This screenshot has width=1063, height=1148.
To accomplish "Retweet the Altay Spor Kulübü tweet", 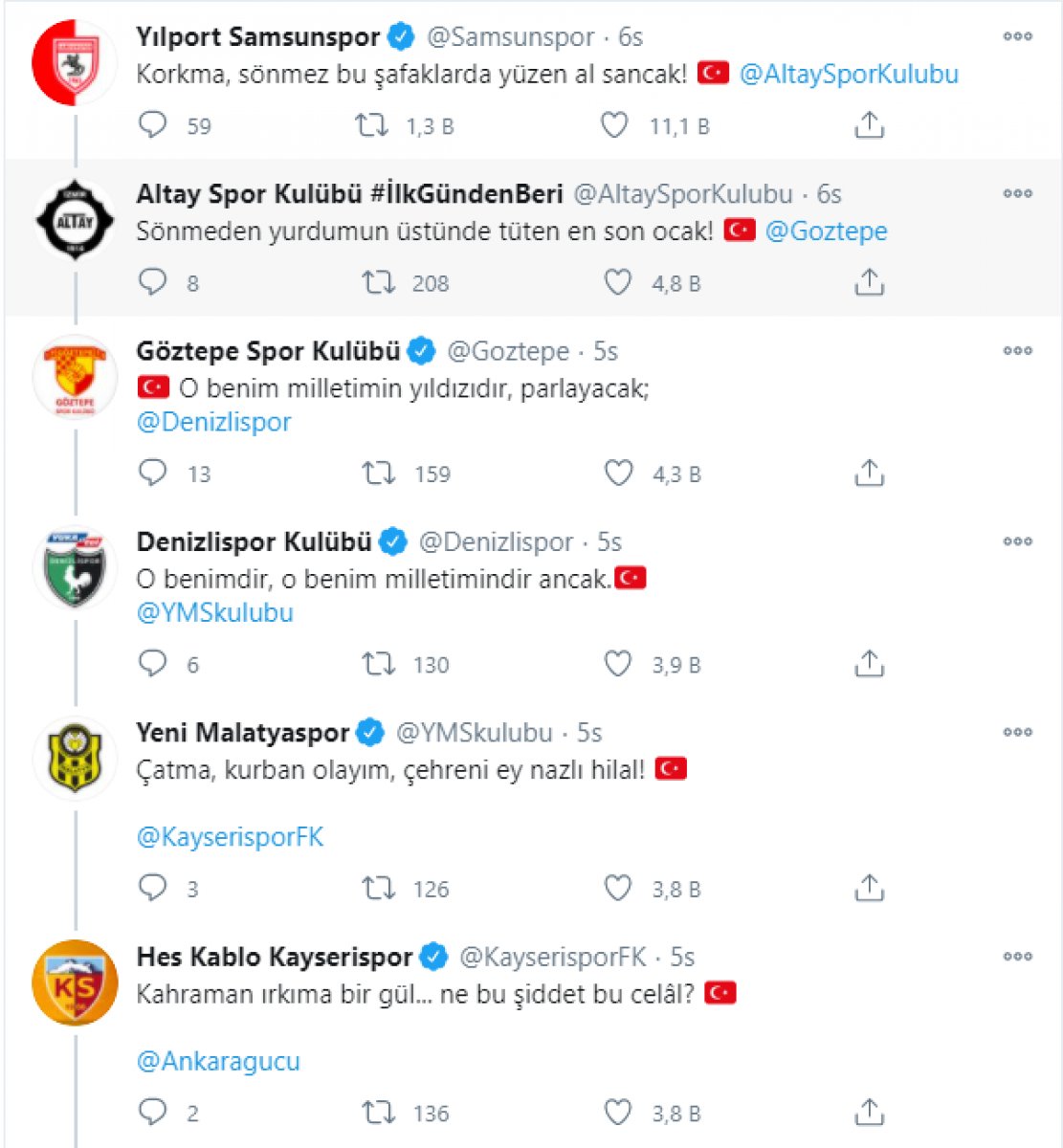I will click(379, 282).
